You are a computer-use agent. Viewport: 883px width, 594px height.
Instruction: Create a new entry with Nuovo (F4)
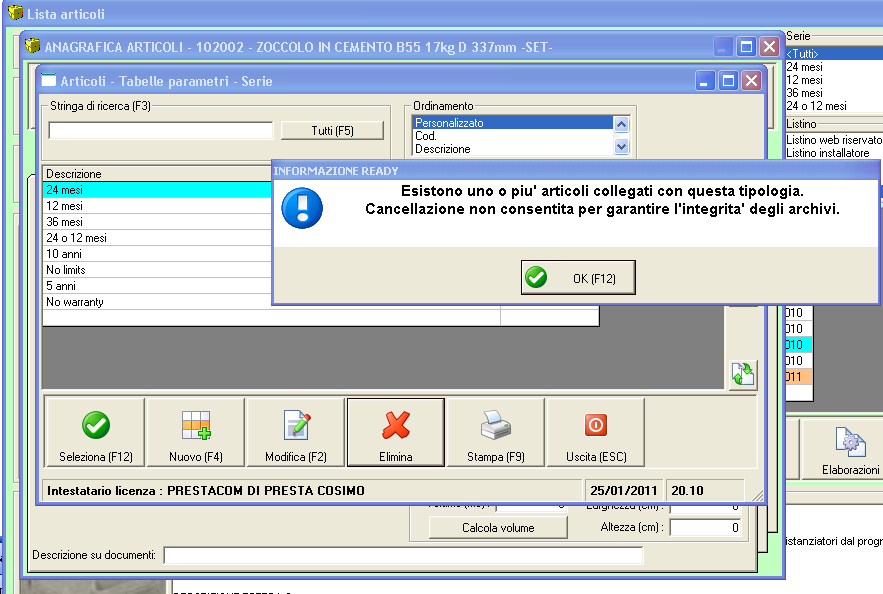click(x=195, y=432)
